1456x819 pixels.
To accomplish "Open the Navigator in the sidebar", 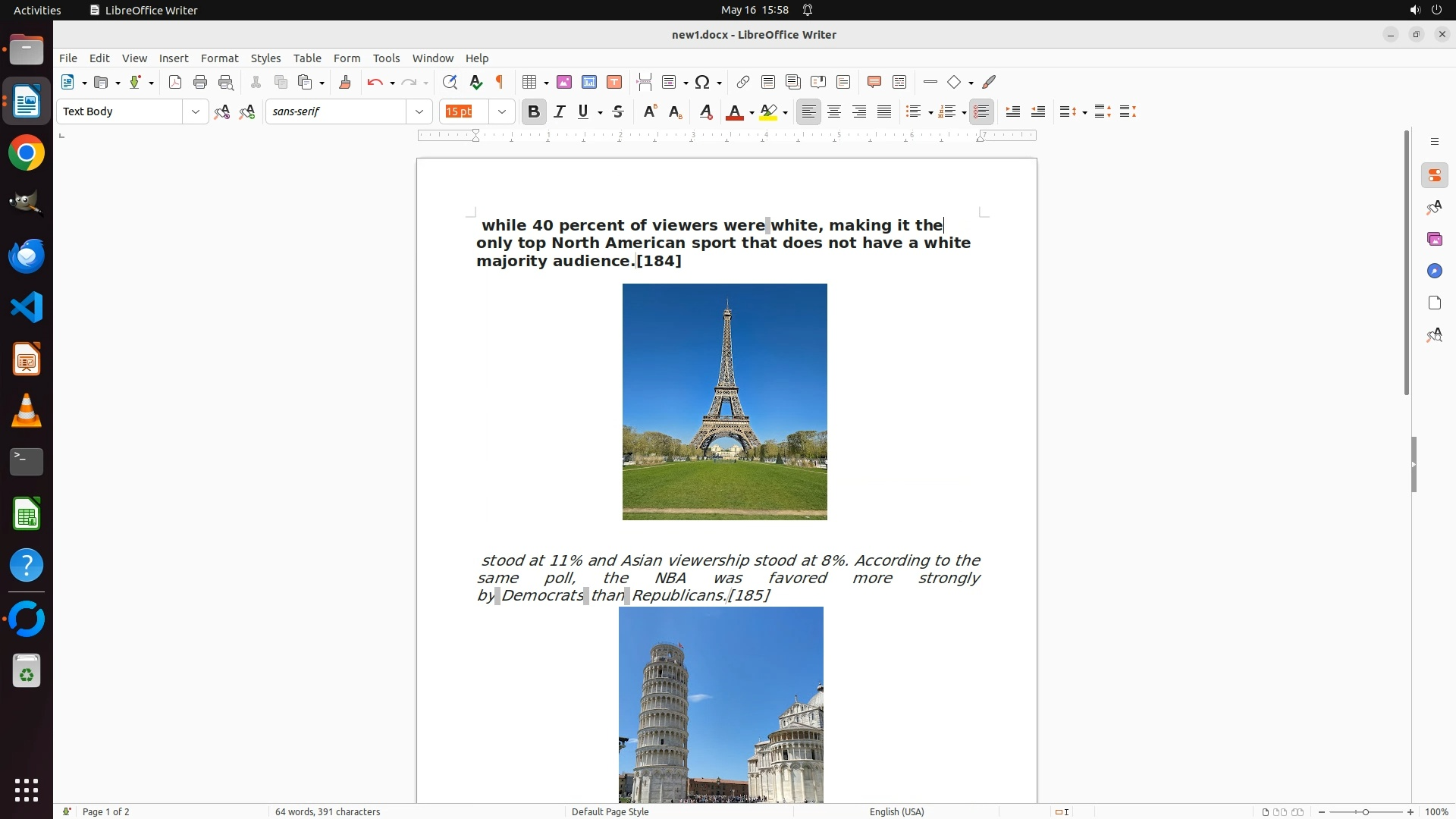I will pos(1434,271).
